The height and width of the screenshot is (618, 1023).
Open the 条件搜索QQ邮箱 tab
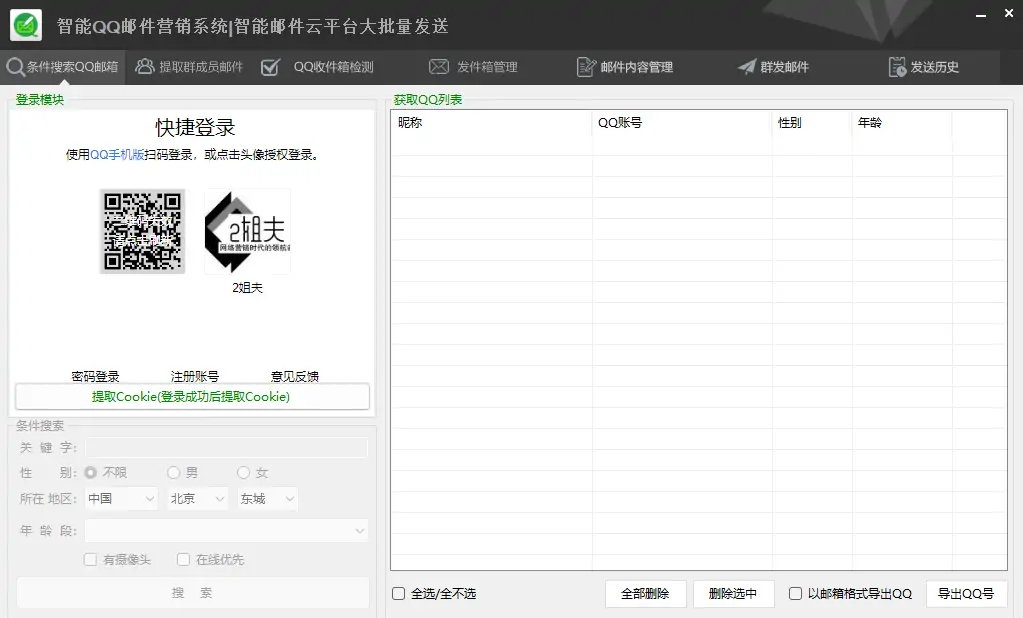(63, 67)
